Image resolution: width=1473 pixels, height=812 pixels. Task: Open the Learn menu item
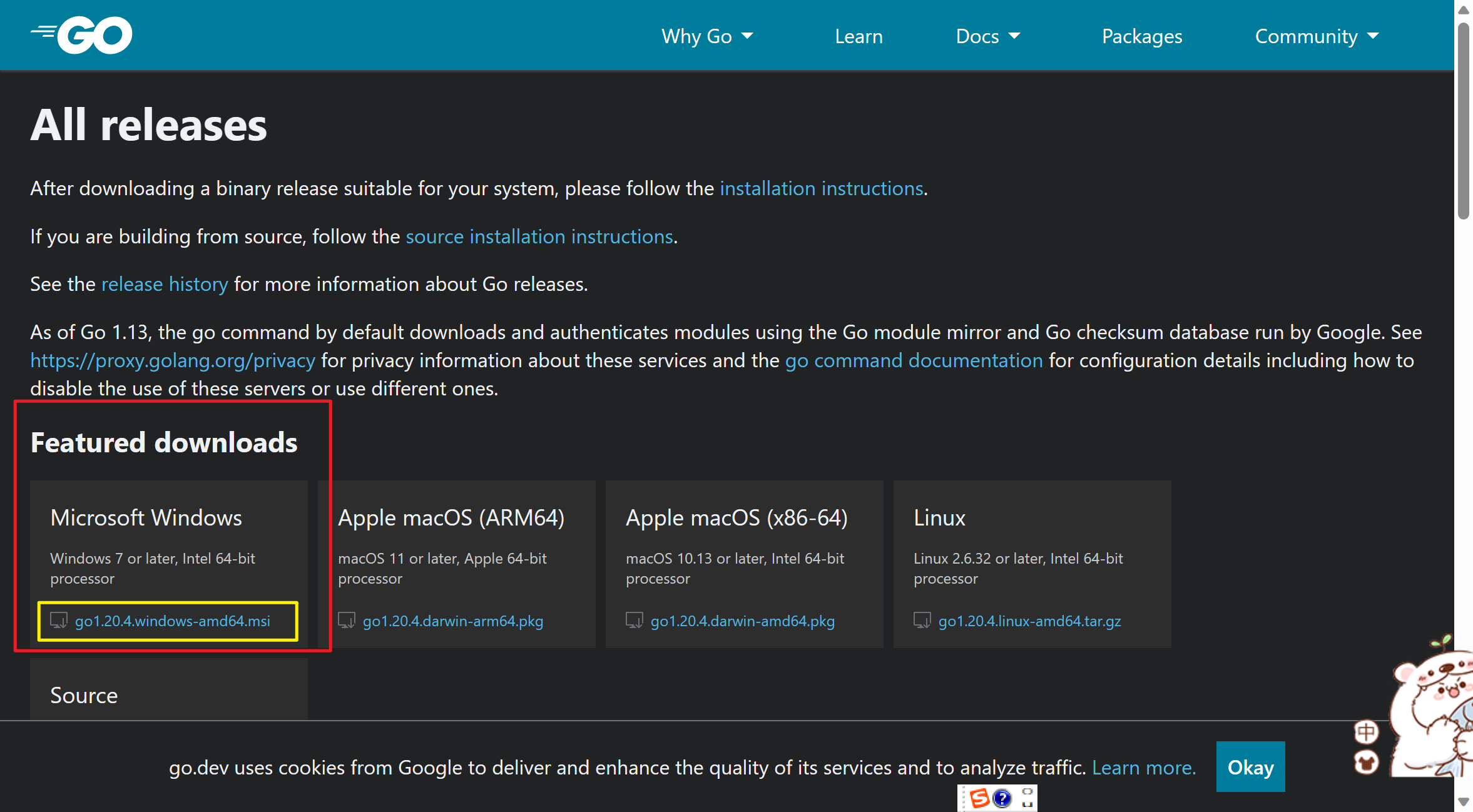click(859, 36)
